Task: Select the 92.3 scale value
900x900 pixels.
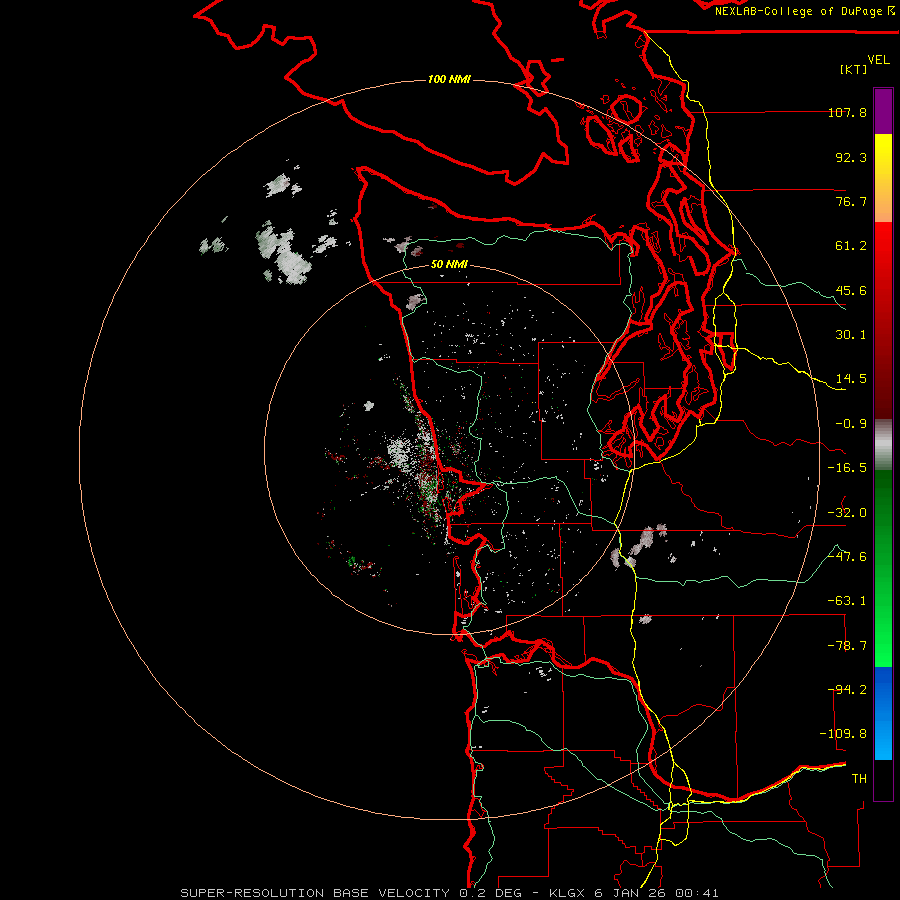Action: pyautogui.click(x=851, y=157)
